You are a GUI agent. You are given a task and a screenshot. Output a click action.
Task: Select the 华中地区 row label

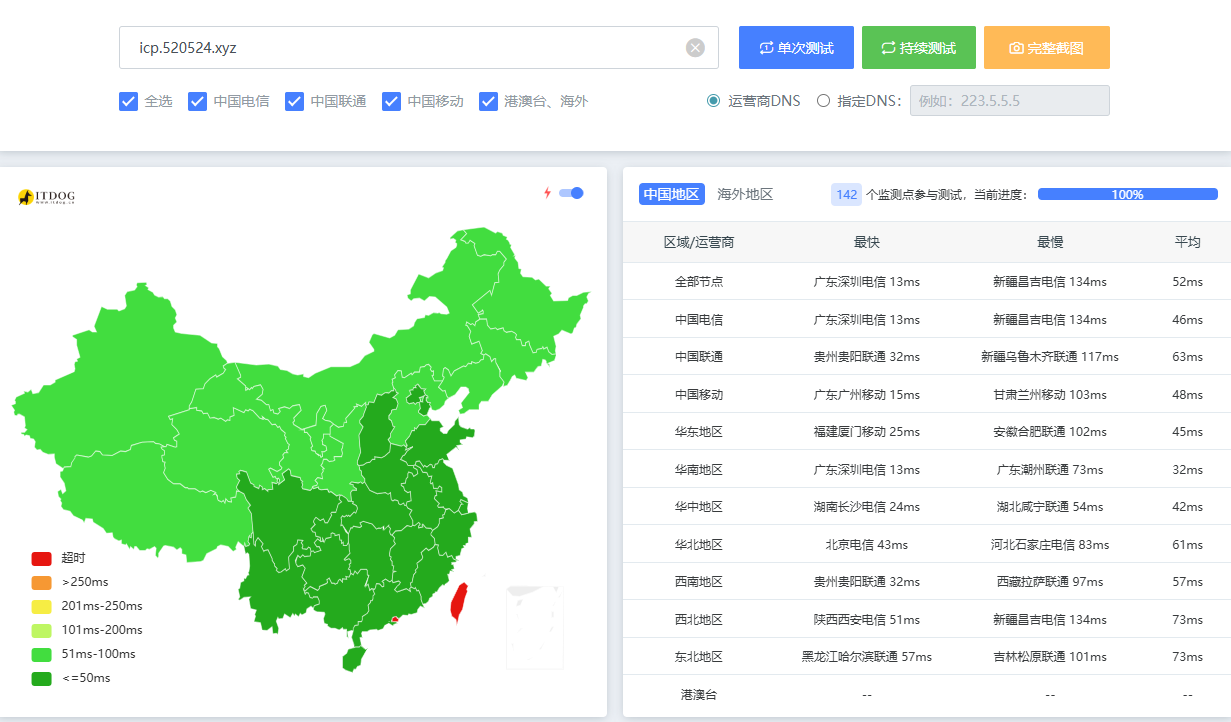(699, 507)
